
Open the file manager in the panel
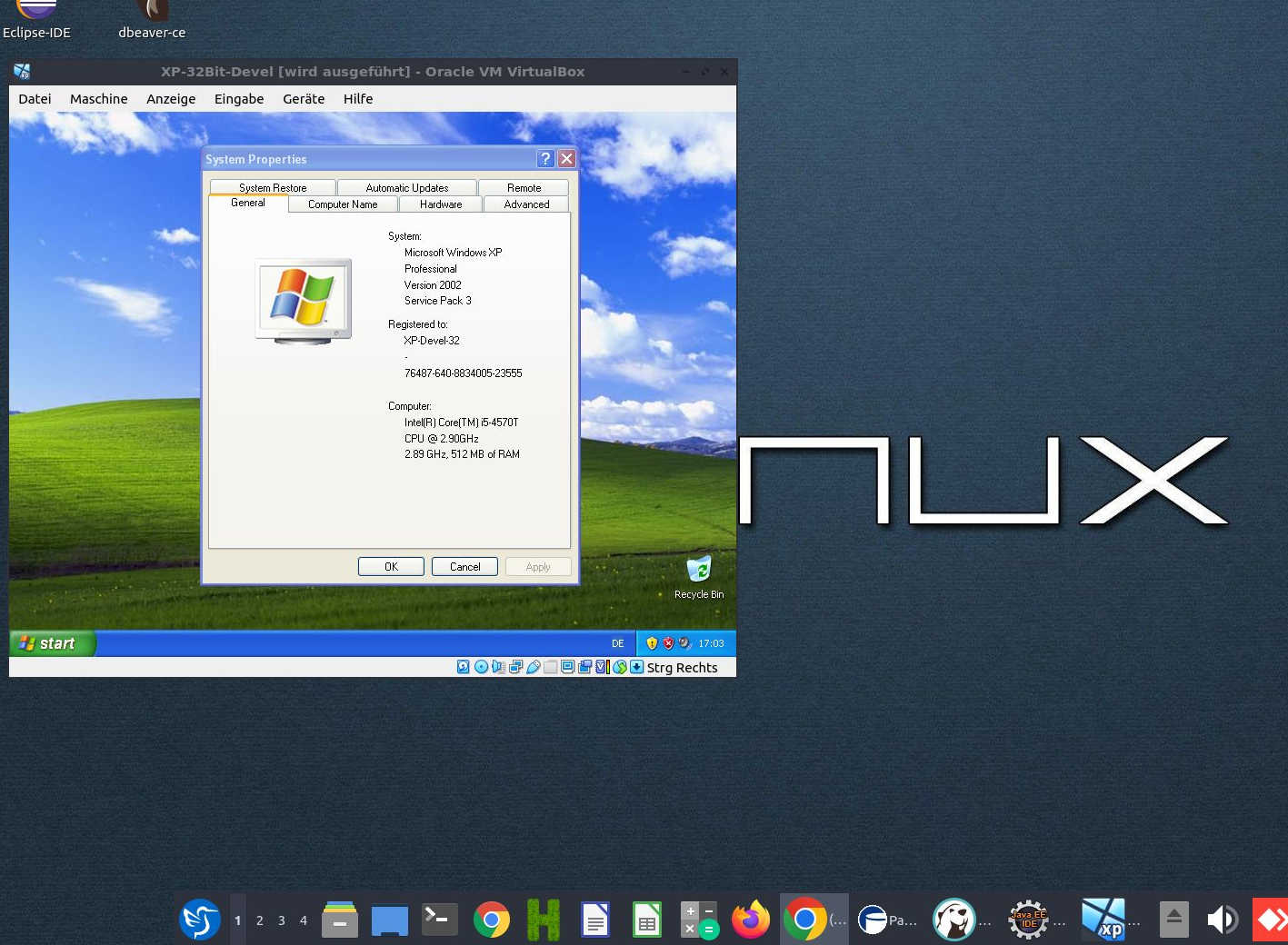(x=340, y=920)
